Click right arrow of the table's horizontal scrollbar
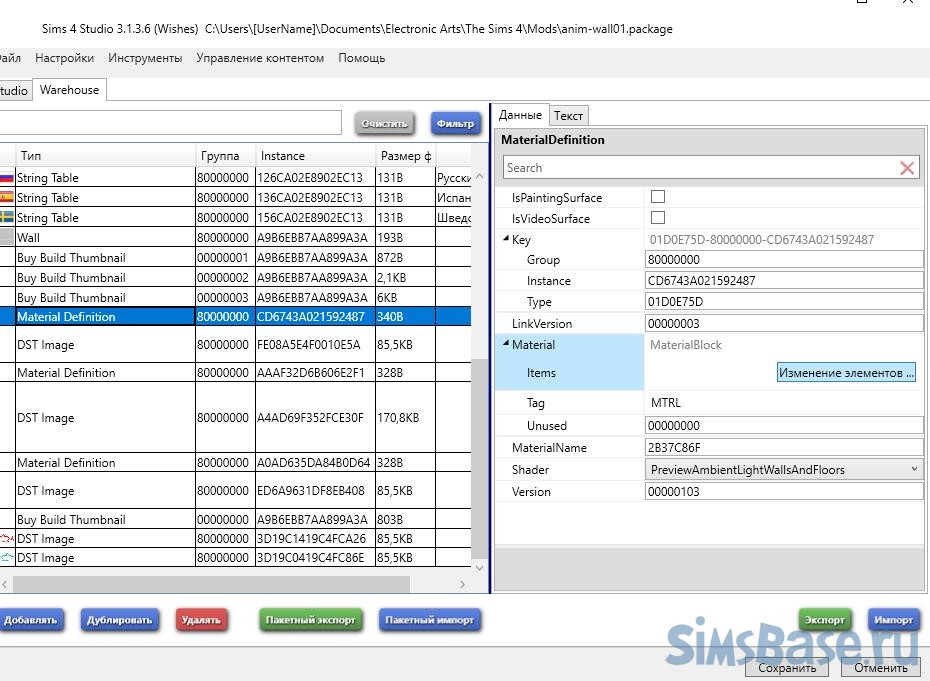Viewport: 930px width, 681px height. [x=463, y=584]
